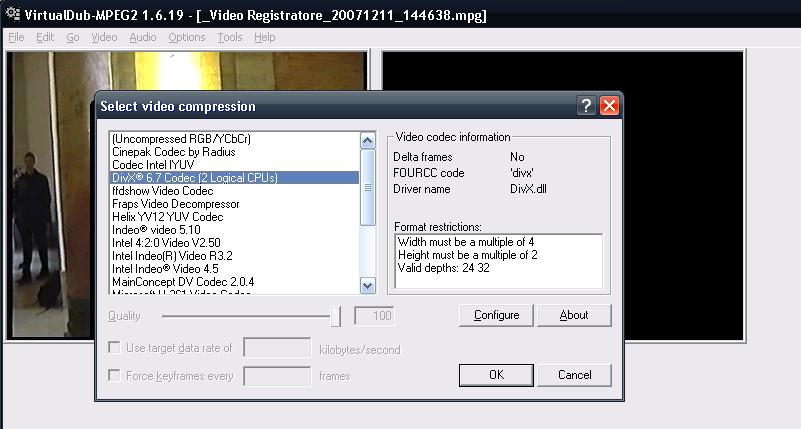The image size is (801, 429).
Task: Click the kilobytes/second data rate field
Action: point(277,348)
